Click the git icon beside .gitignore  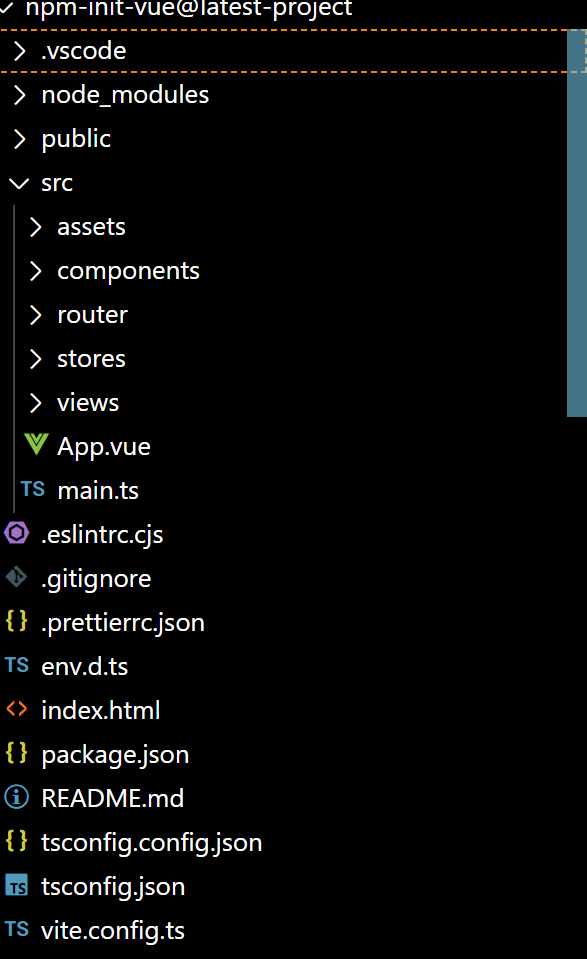pyautogui.click(x=17, y=577)
